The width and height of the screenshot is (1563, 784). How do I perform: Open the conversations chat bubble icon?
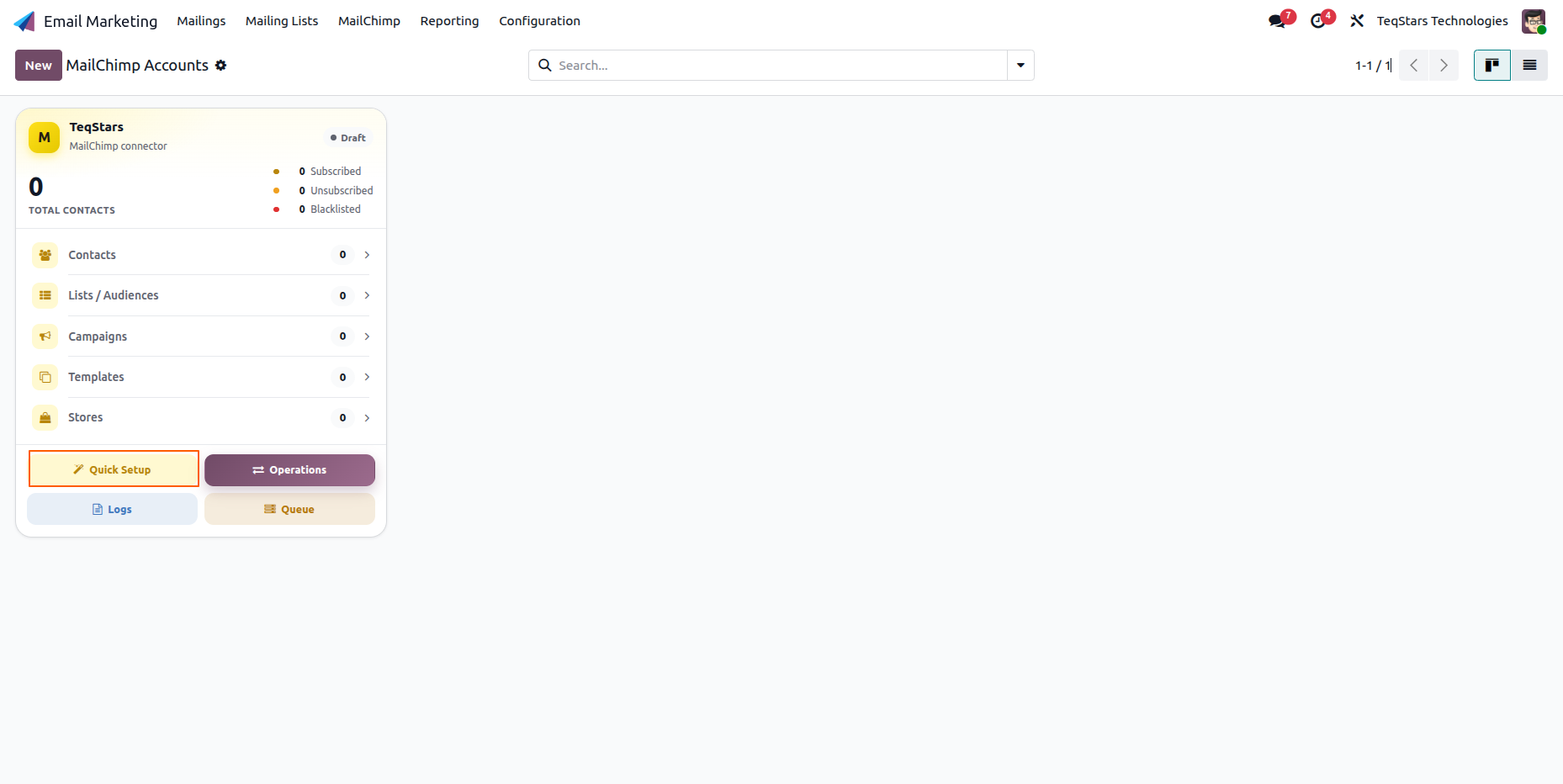1277,21
